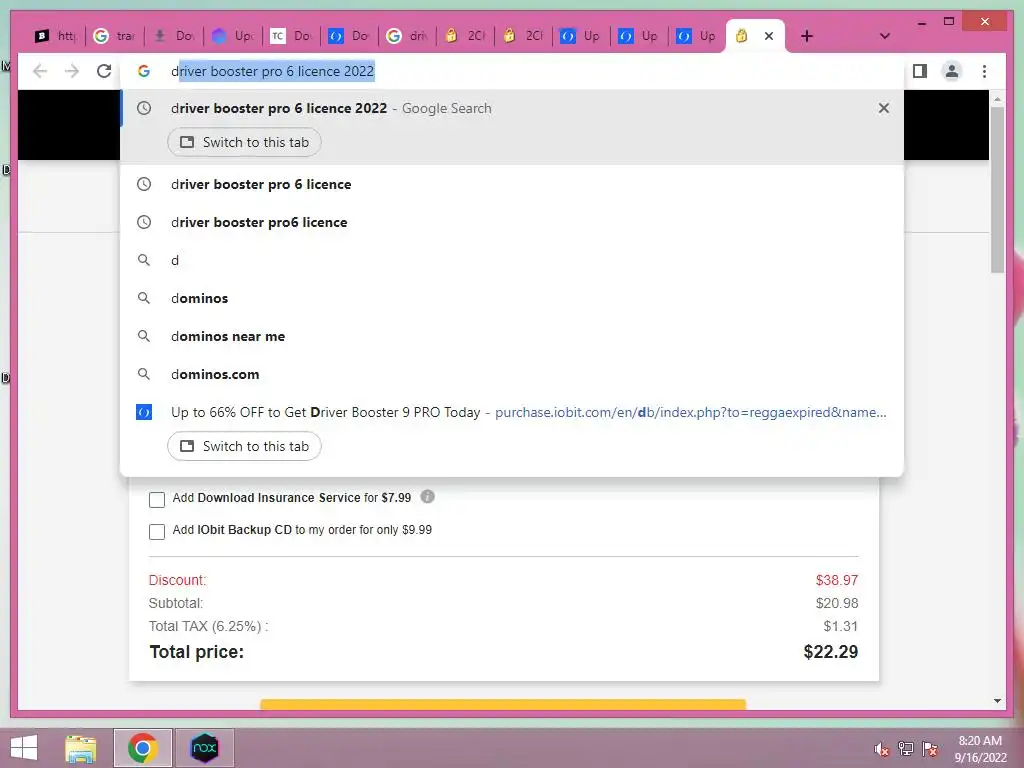Click the scrollbar down arrow
The height and width of the screenshot is (768, 1024).
(997, 701)
